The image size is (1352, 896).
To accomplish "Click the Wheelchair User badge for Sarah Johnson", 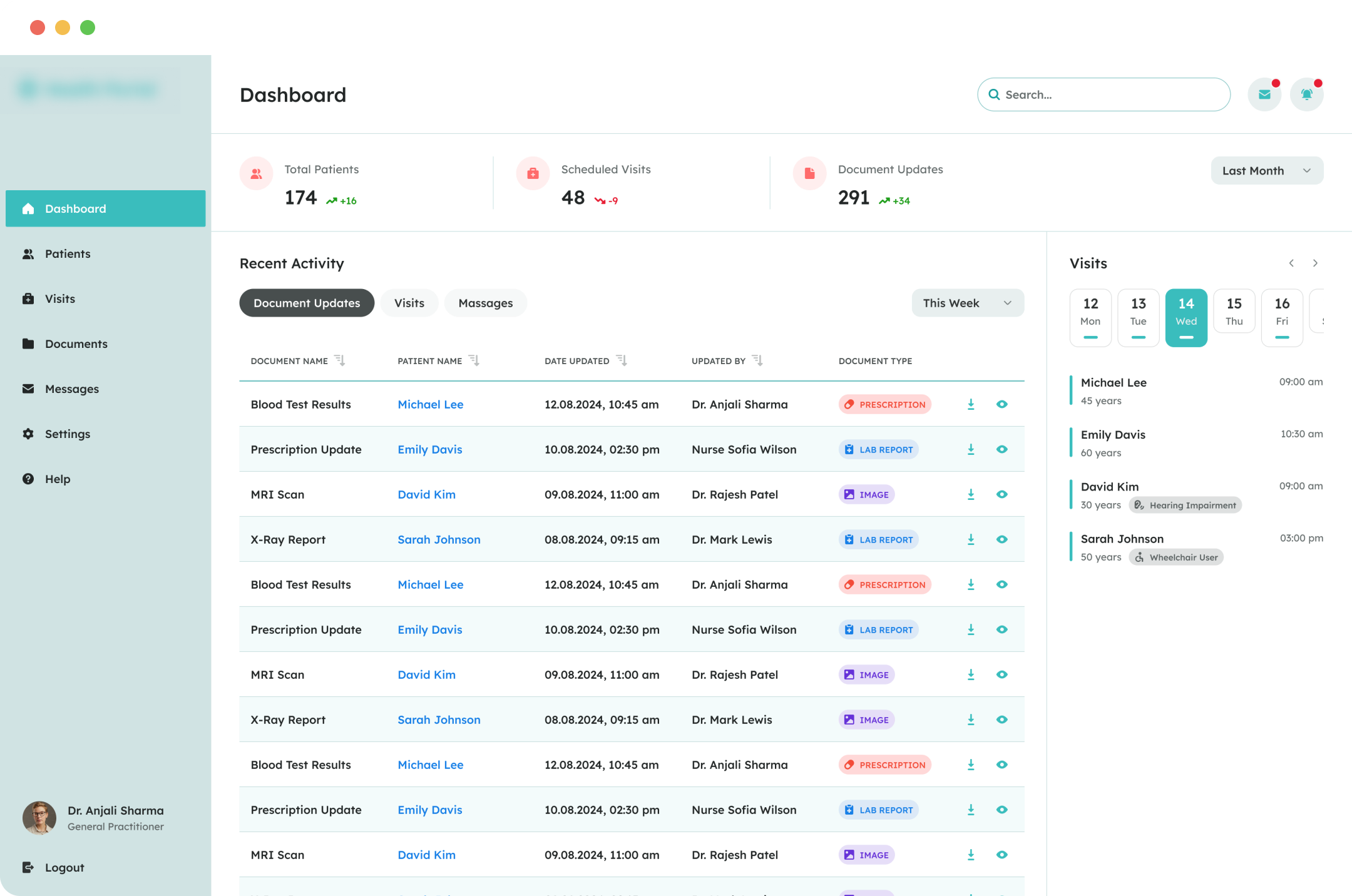I will (x=1176, y=557).
